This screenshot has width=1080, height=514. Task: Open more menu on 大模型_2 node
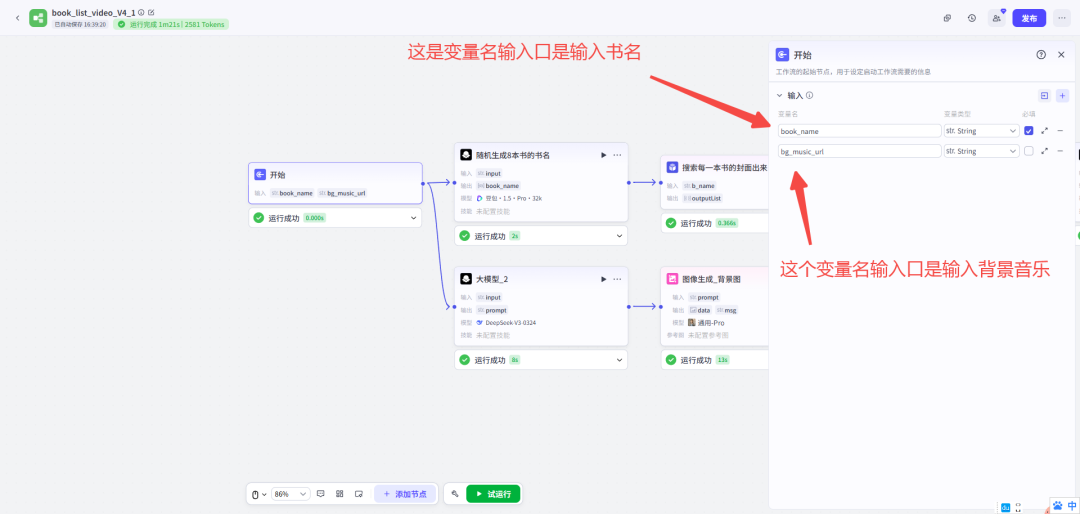point(617,279)
